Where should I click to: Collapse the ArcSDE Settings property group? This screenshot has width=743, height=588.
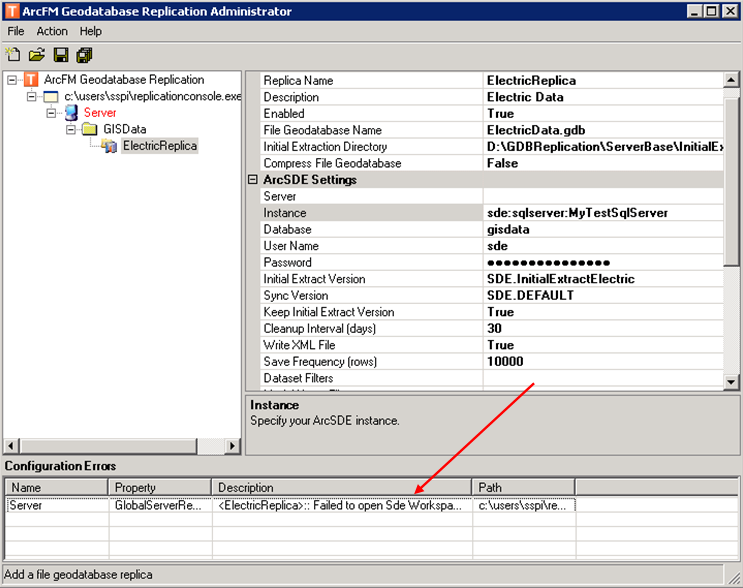(253, 180)
